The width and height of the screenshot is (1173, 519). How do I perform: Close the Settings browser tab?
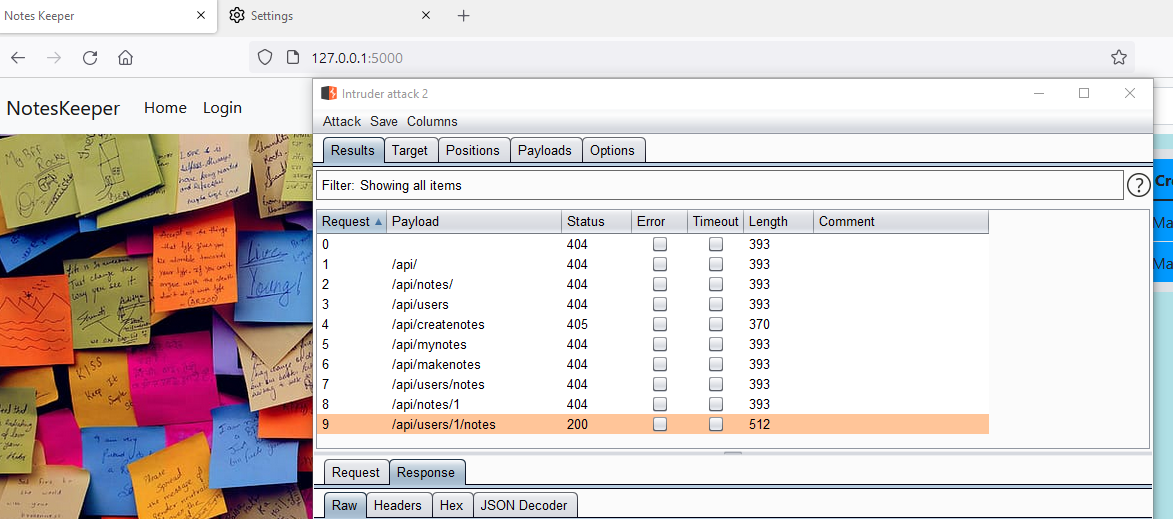tap(426, 16)
